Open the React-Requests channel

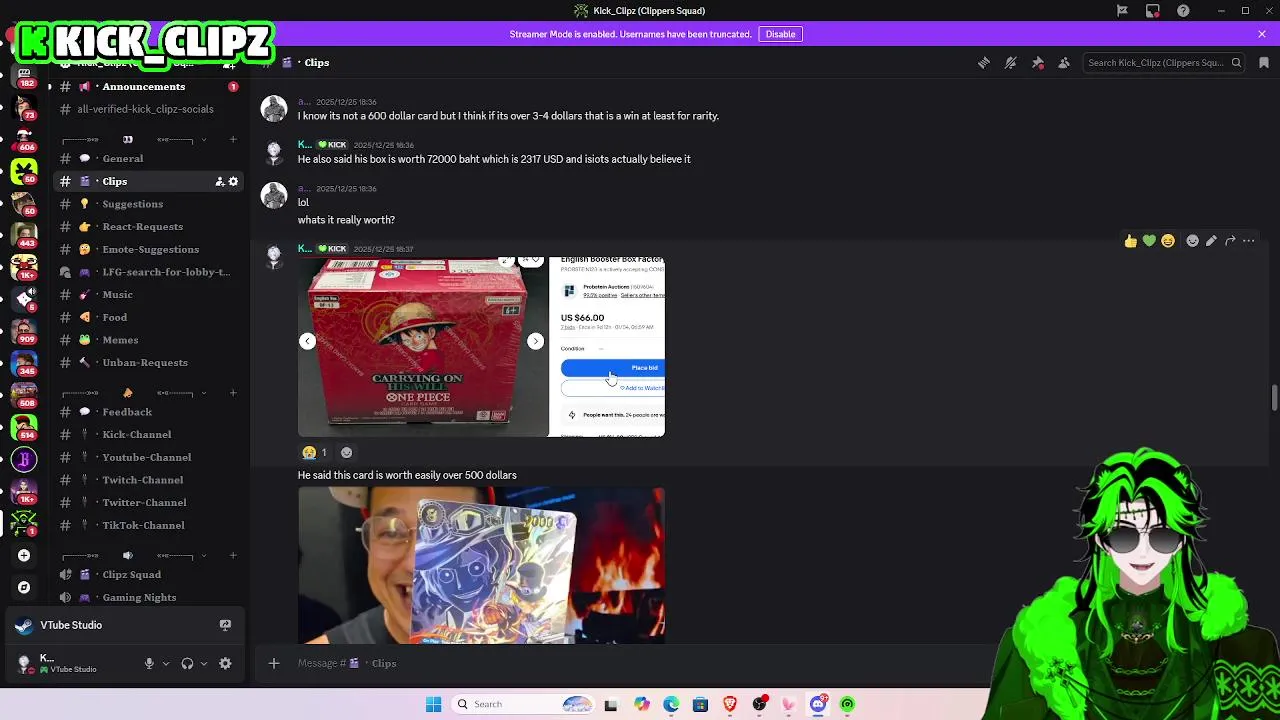pos(142,227)
